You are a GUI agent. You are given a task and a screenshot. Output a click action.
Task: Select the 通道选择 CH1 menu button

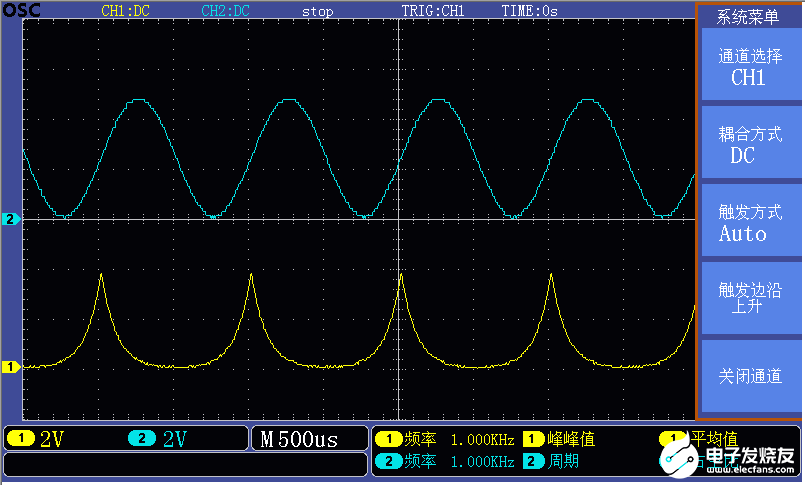pos(751,64)
